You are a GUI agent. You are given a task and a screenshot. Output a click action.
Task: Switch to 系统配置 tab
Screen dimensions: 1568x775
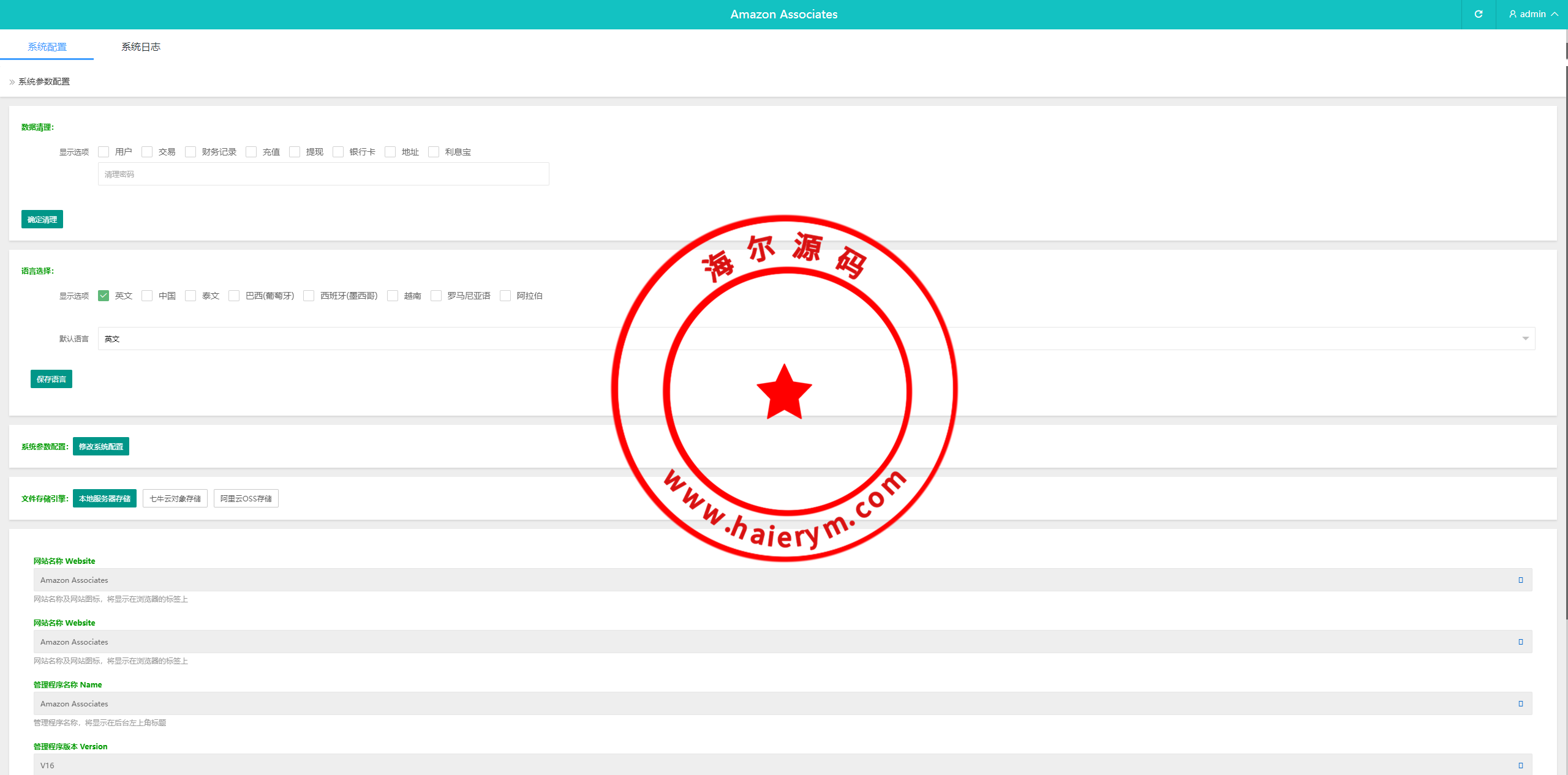(x=47, y=47)
